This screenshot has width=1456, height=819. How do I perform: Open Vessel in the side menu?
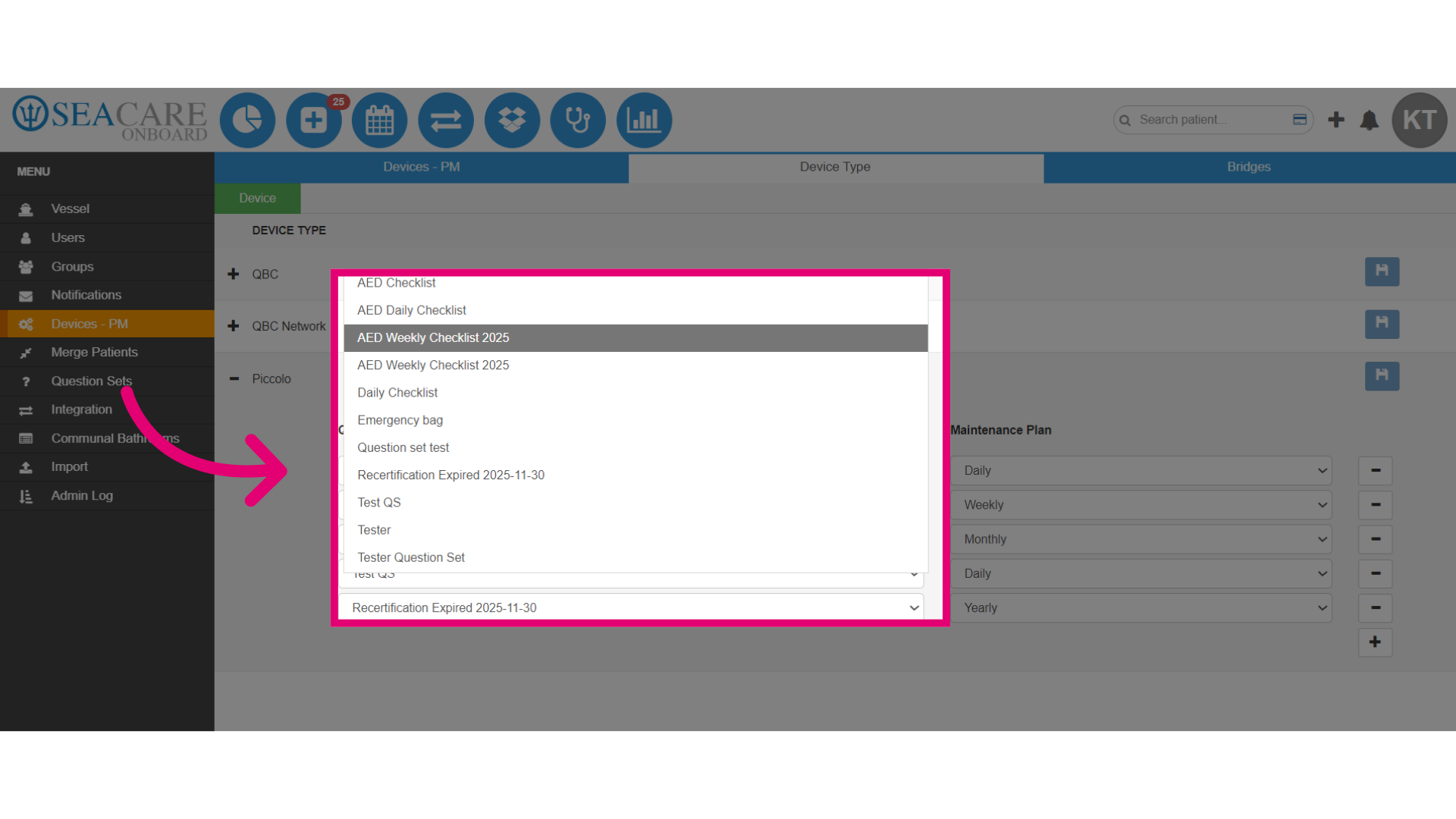(107, 209)
